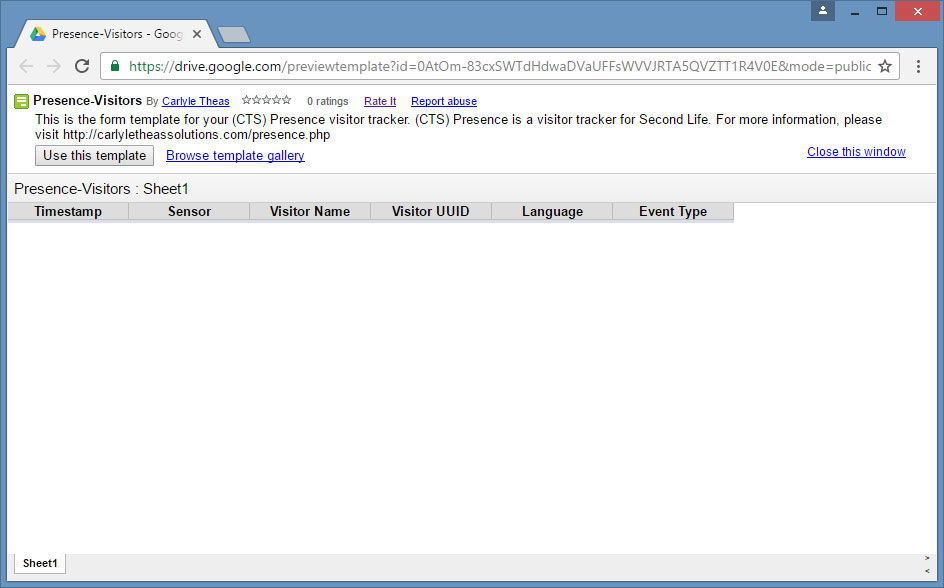Close the Presence-Visitors browser tab

(197, 34)
